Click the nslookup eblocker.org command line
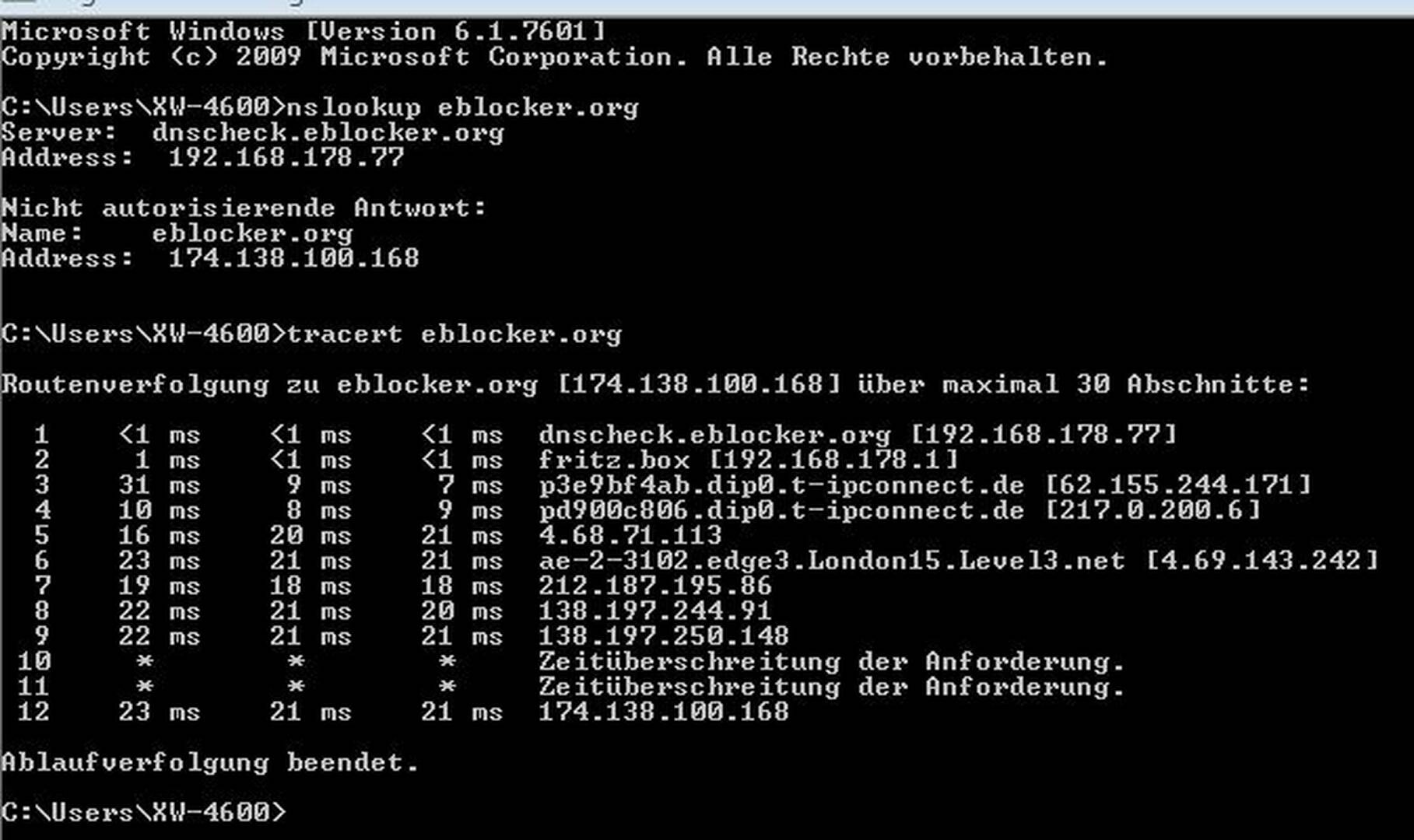 click(x=320, y=107)
